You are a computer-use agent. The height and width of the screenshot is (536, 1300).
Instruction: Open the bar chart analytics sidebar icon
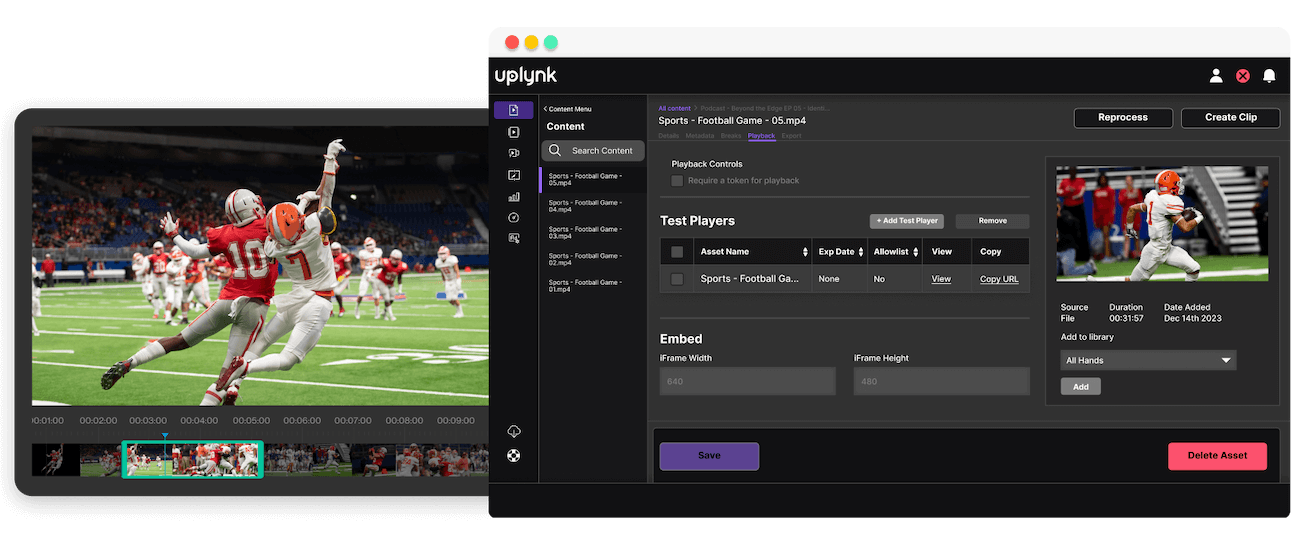click(513, 197)
